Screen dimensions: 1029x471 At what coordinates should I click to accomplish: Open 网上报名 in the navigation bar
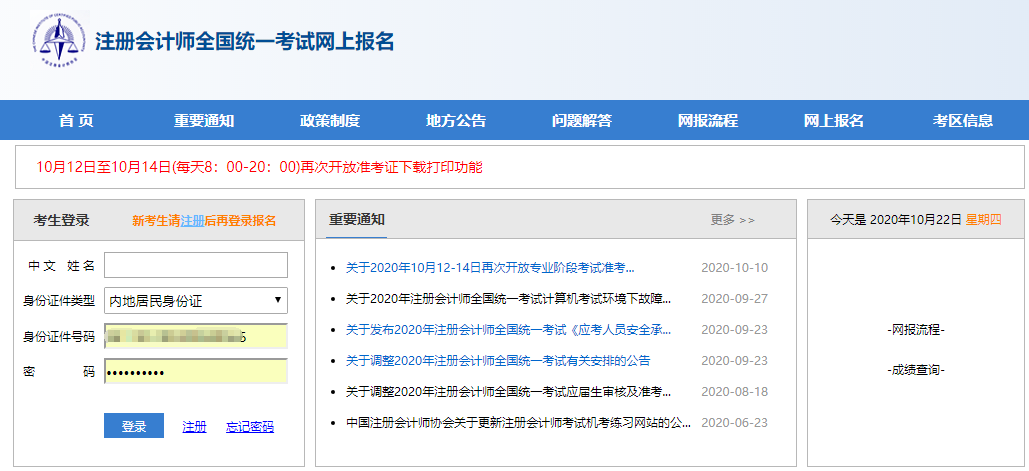pos(834,121)
